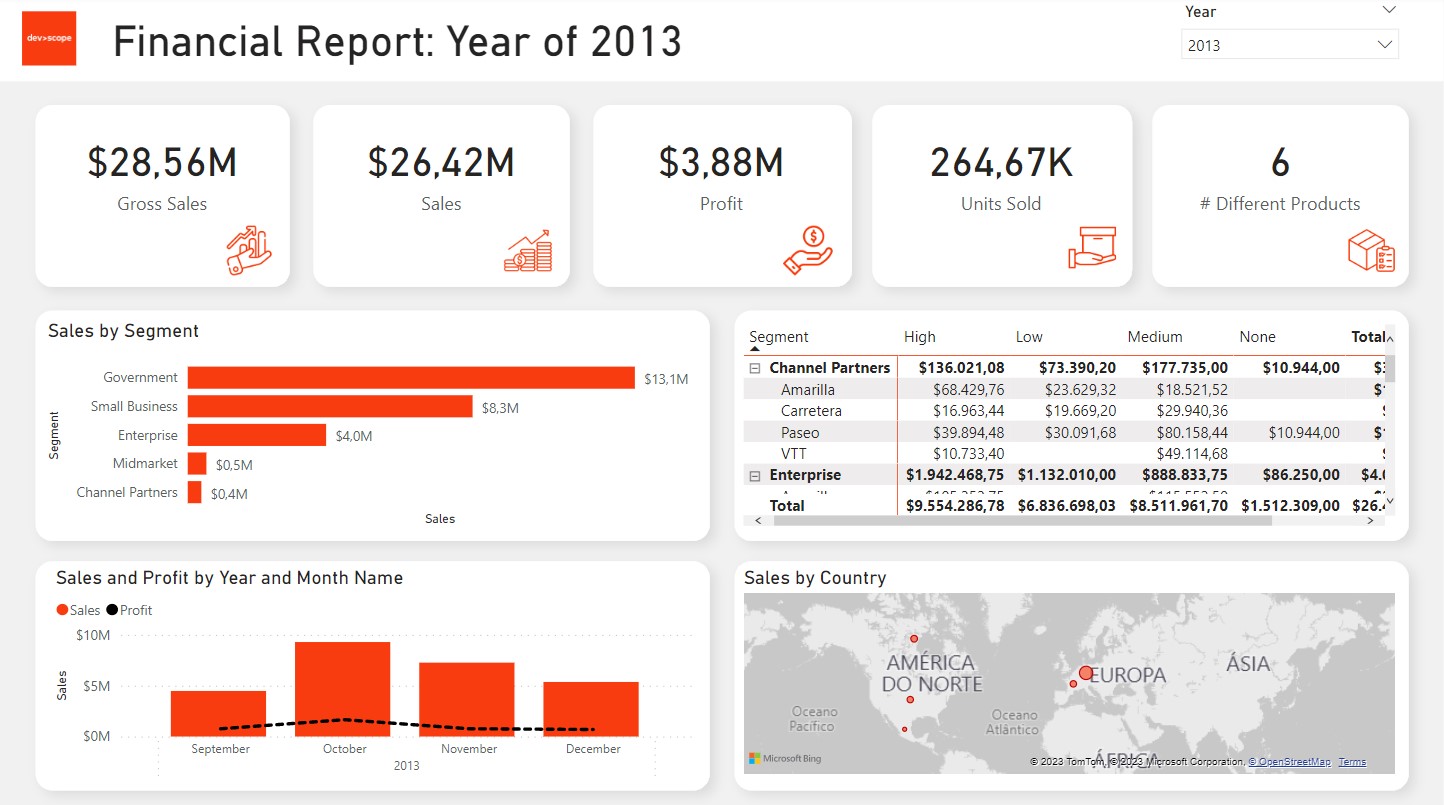Open the Year 2013 slicer dropdown
Screen dimensions: 1444x805
pos(1385,44)
